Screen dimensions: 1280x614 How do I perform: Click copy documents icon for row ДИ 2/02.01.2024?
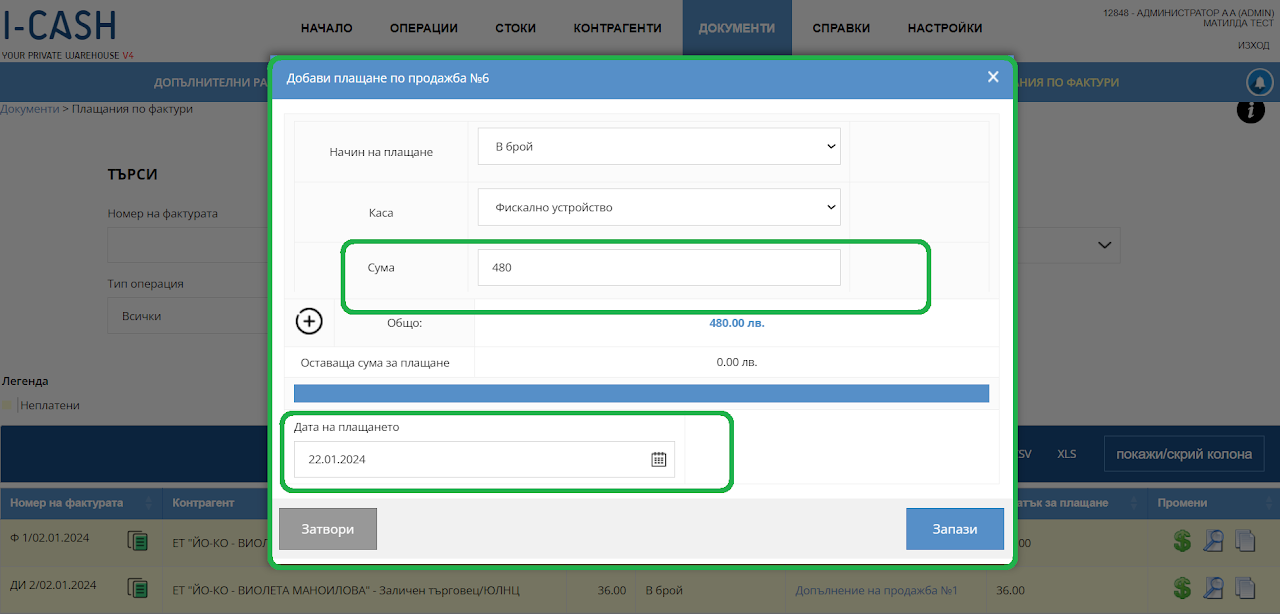point(1244,587)
